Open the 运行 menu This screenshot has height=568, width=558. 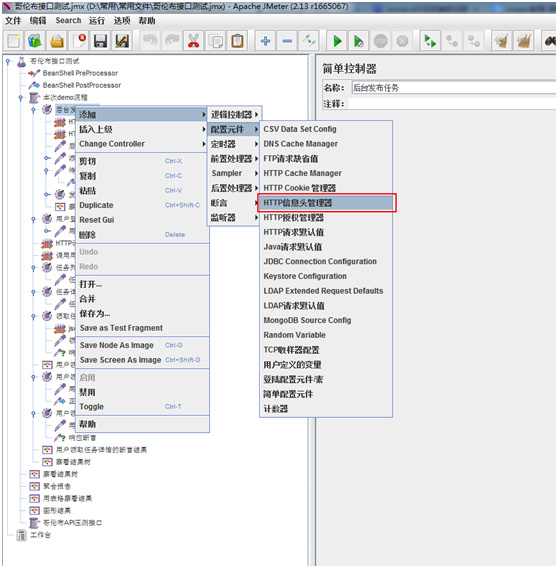tap(97, 21)
